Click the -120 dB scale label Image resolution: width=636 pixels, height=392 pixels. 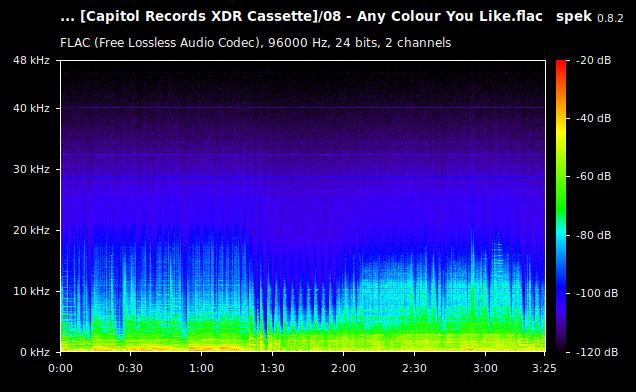597,352
